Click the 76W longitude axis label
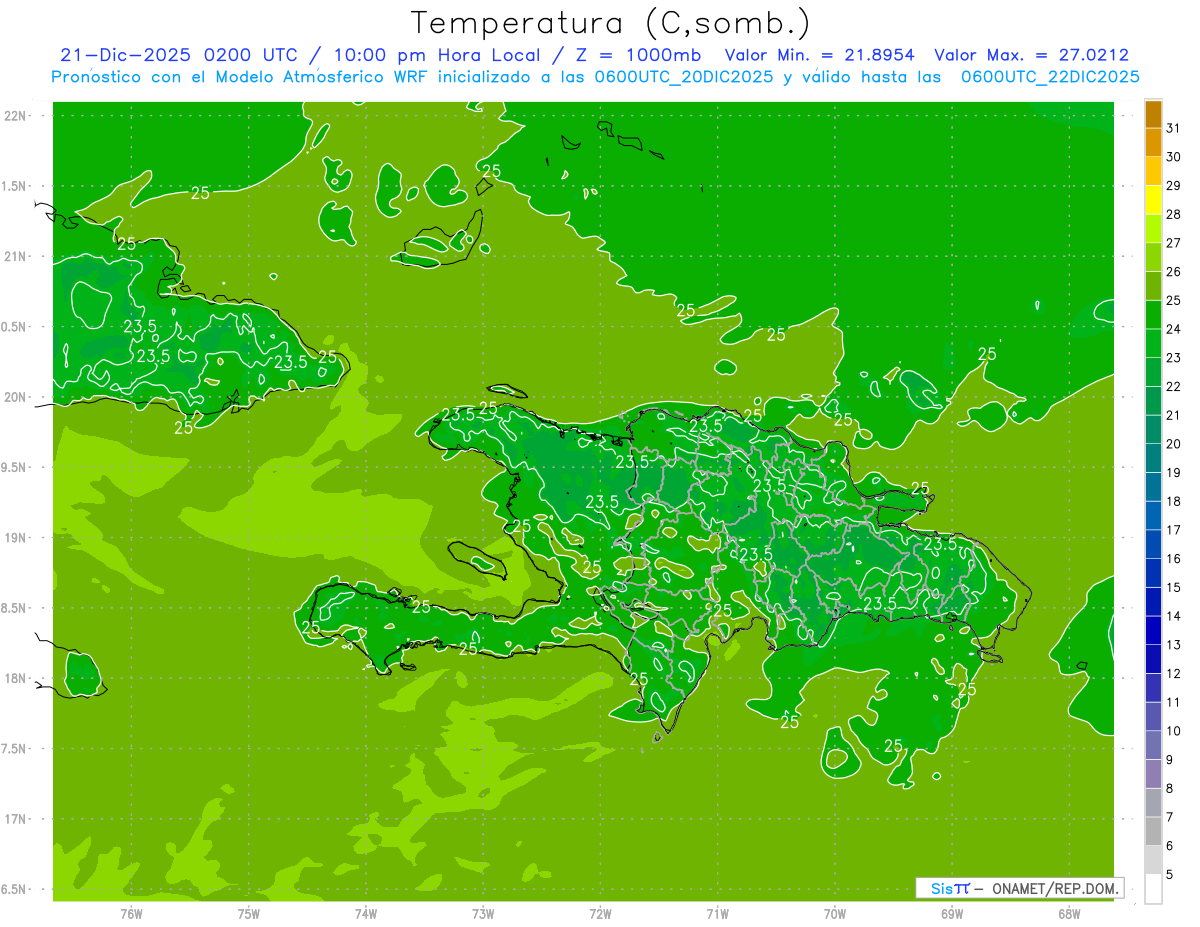This screenshot has width=1200, height=927. (131, 915)
